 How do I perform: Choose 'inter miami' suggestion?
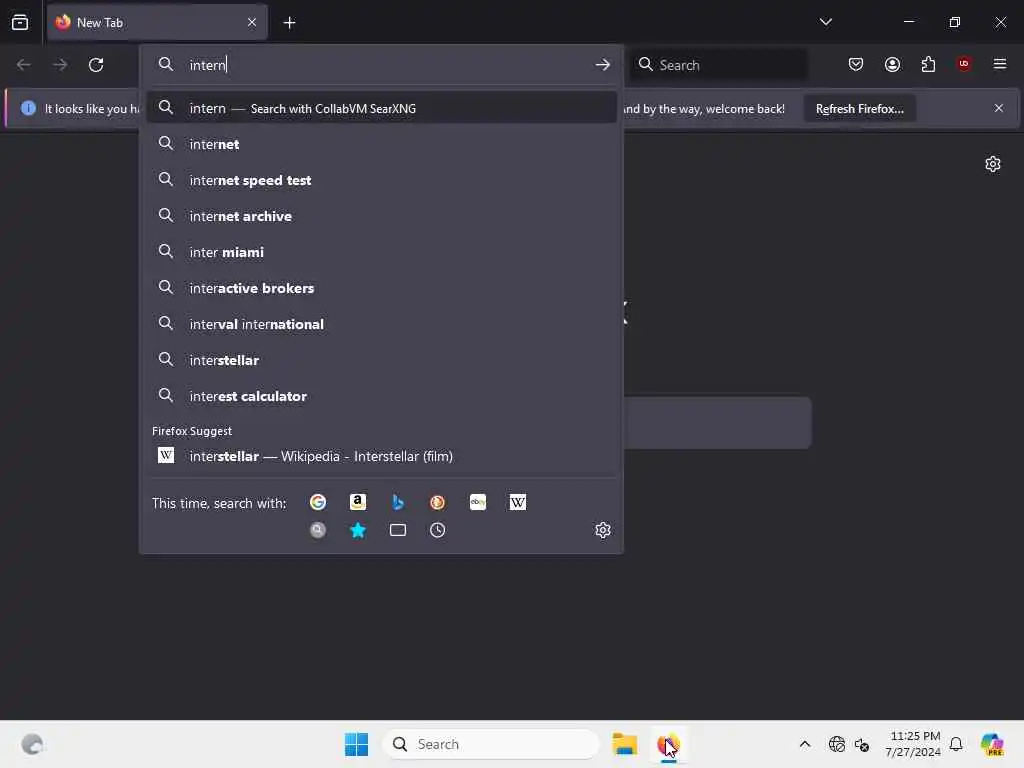[381, 251]
